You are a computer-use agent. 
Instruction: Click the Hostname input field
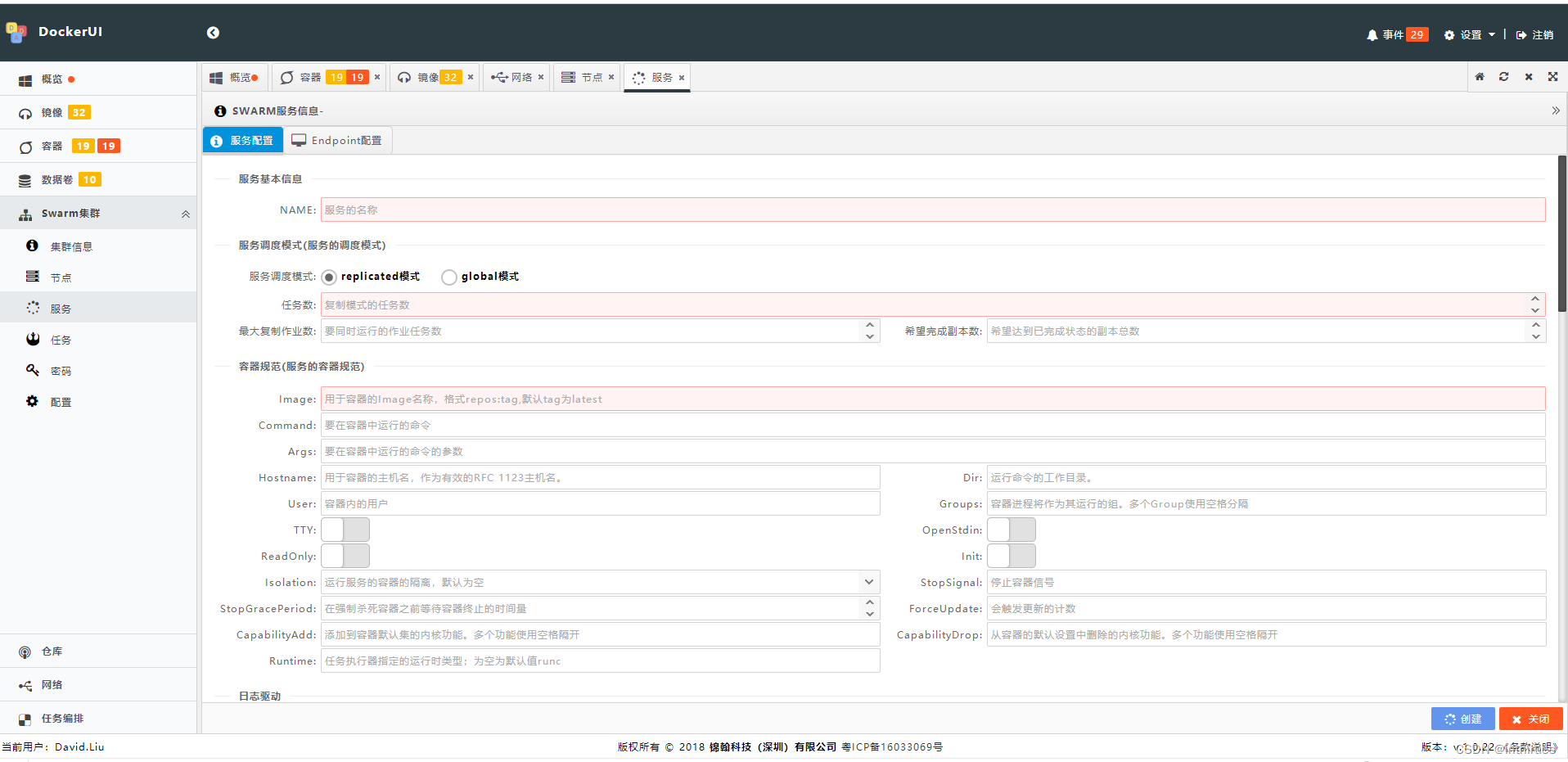[x=601, y=478]
